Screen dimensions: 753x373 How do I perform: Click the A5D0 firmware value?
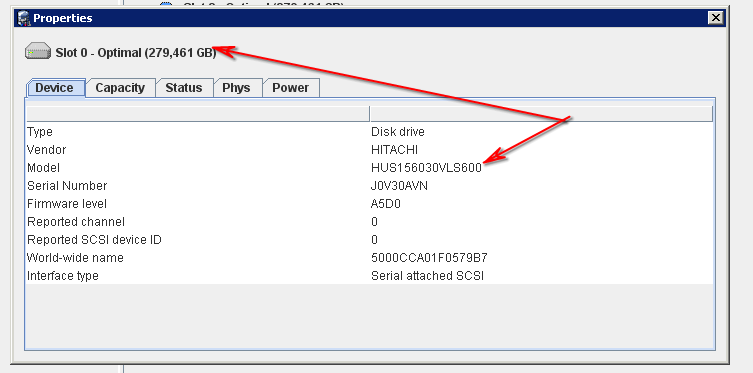point(386,204)
